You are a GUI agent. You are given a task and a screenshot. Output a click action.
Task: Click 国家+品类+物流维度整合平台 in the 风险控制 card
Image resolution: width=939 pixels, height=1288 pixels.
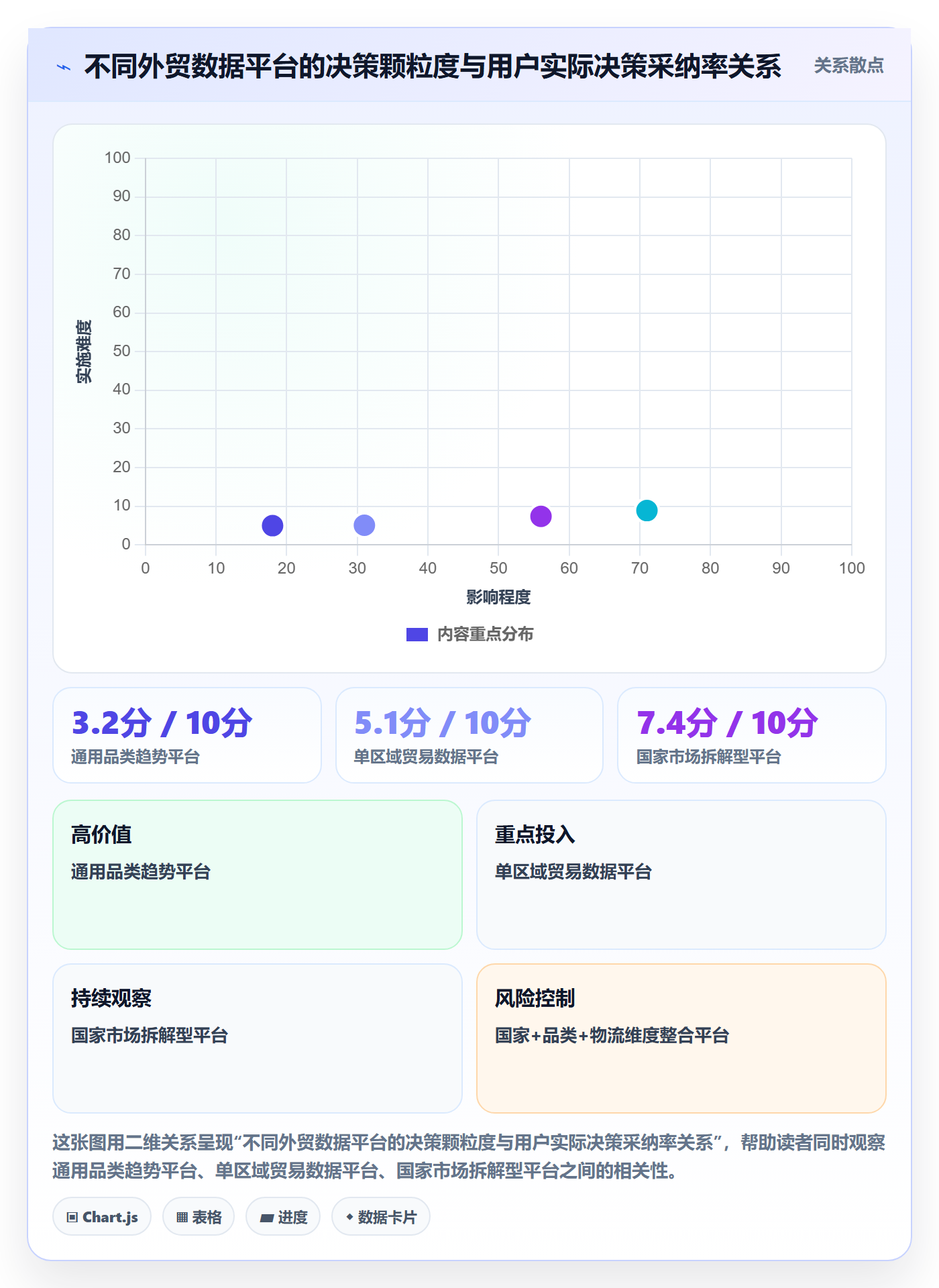pyautogui.click(x=612, y=1035)
